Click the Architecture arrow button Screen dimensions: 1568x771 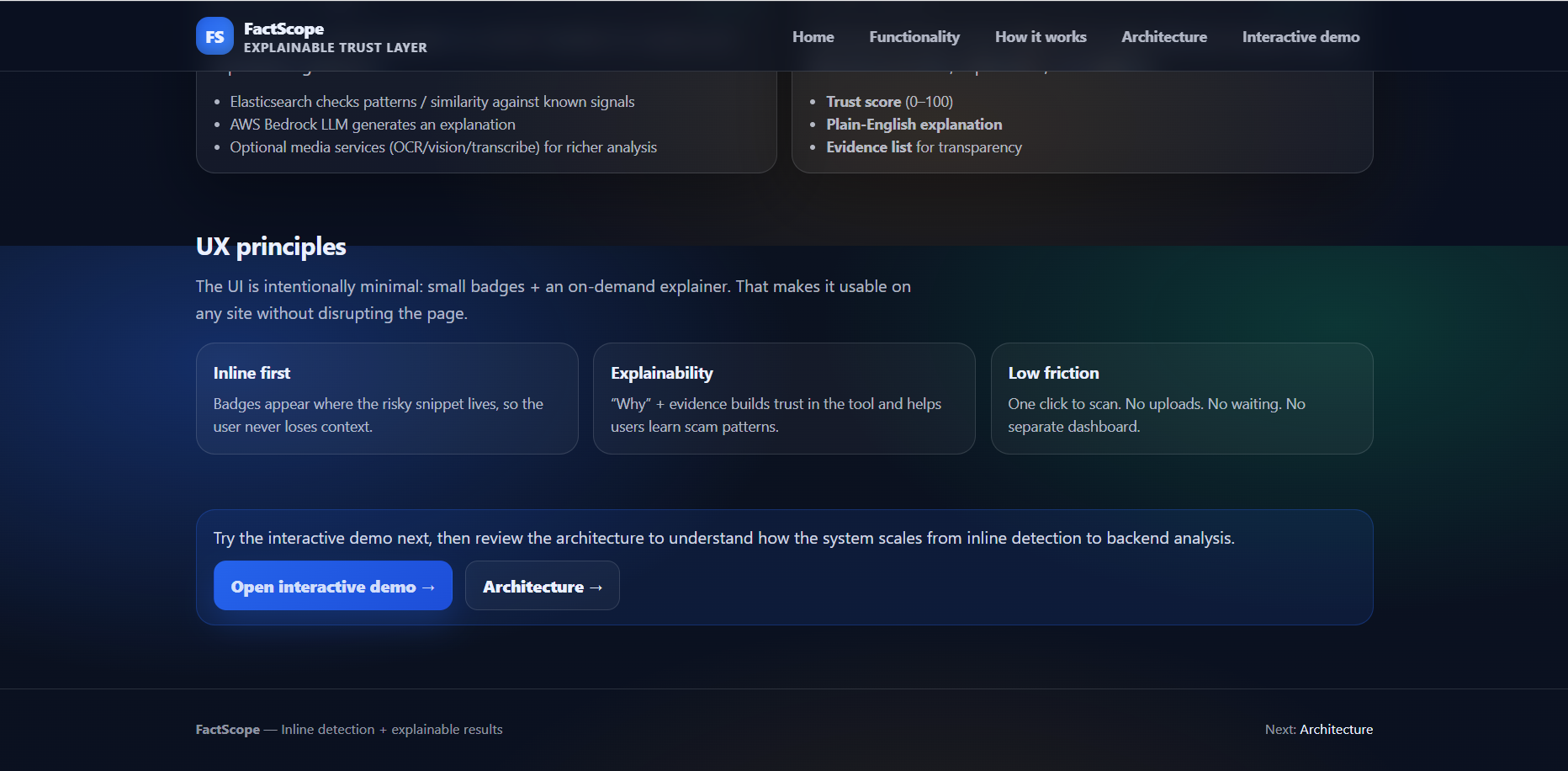click(542, 586)
